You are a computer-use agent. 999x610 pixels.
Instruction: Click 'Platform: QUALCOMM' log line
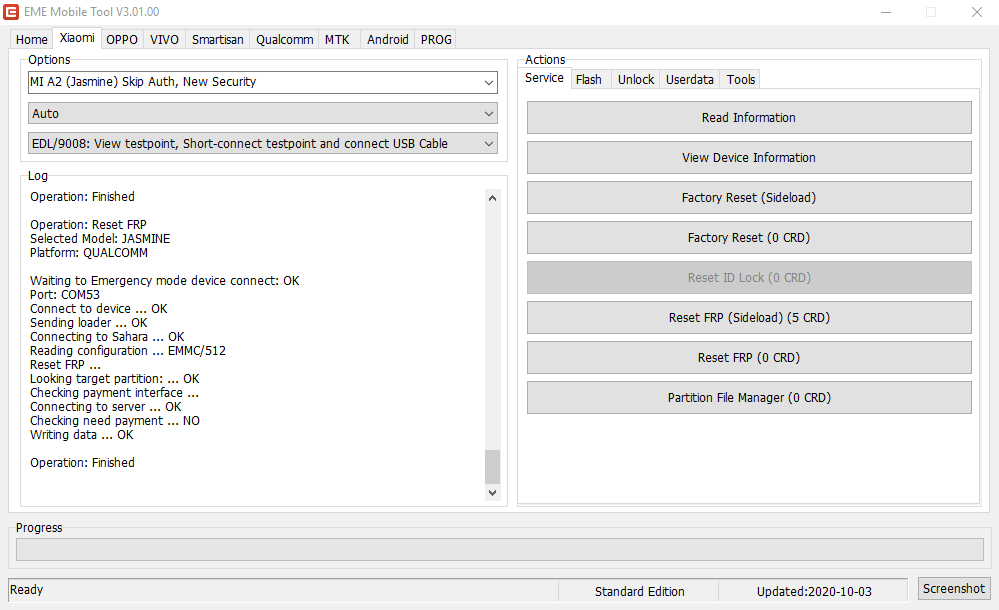89,252
